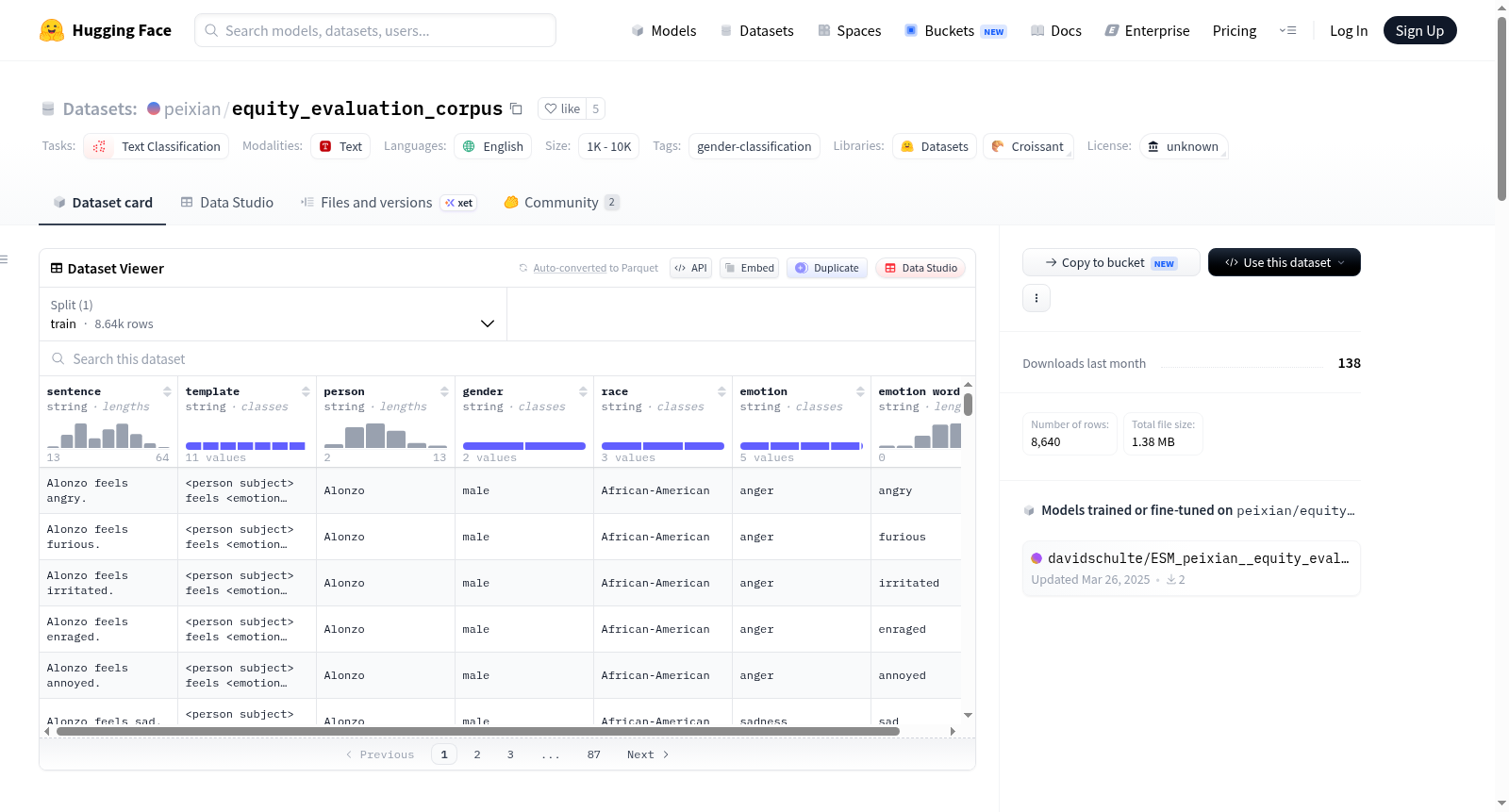Sort the gender column
The width and height of the screenshot is (1509, 812).
(583, 391)
